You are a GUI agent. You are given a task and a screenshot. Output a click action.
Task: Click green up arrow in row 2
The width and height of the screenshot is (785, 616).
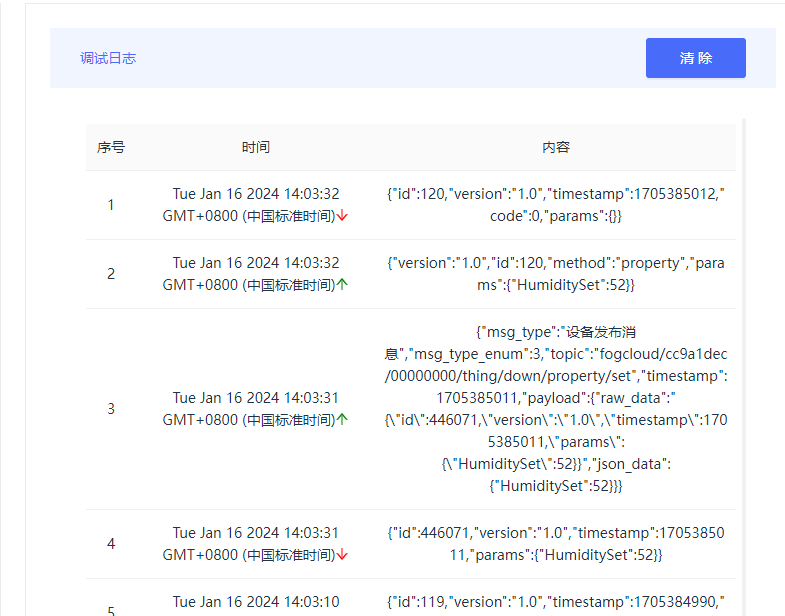point(342,284)
